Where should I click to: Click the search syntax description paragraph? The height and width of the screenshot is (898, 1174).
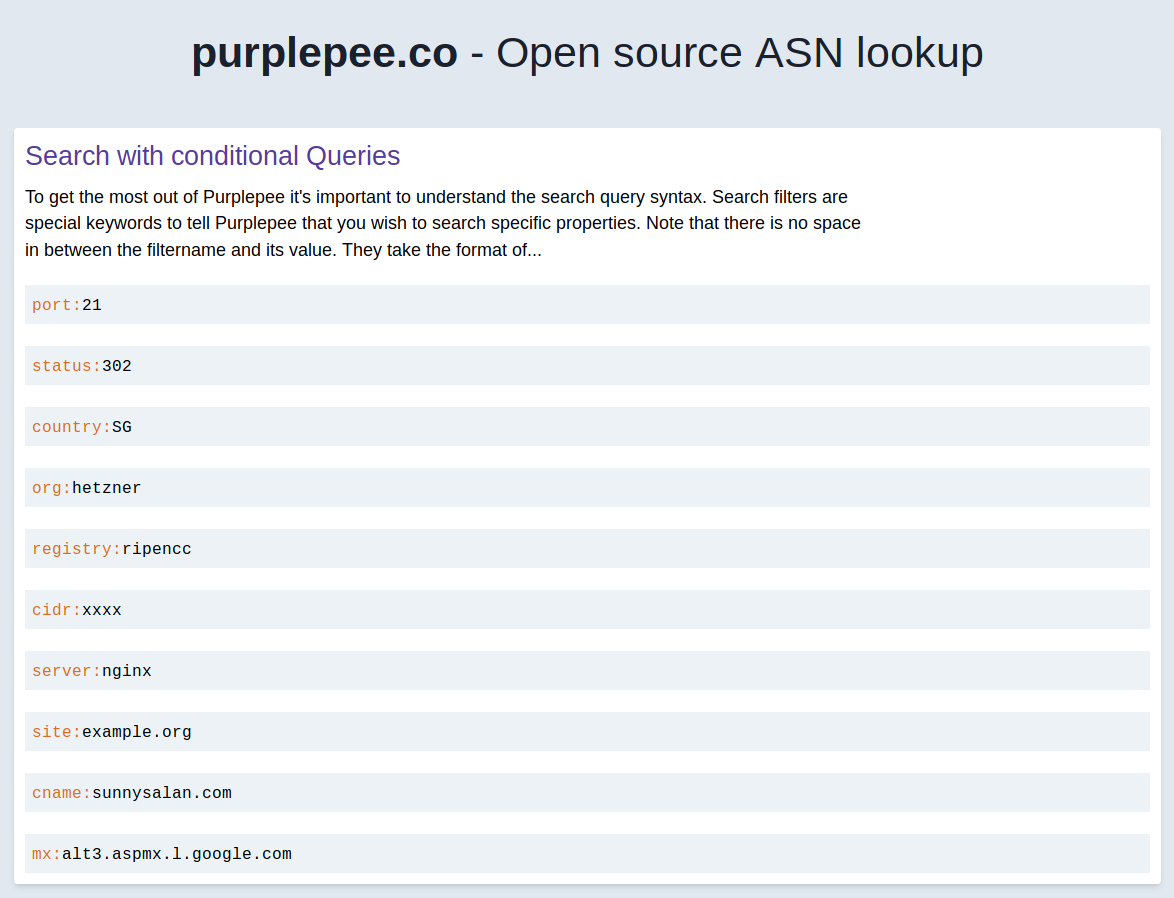(x=442, y=223)
